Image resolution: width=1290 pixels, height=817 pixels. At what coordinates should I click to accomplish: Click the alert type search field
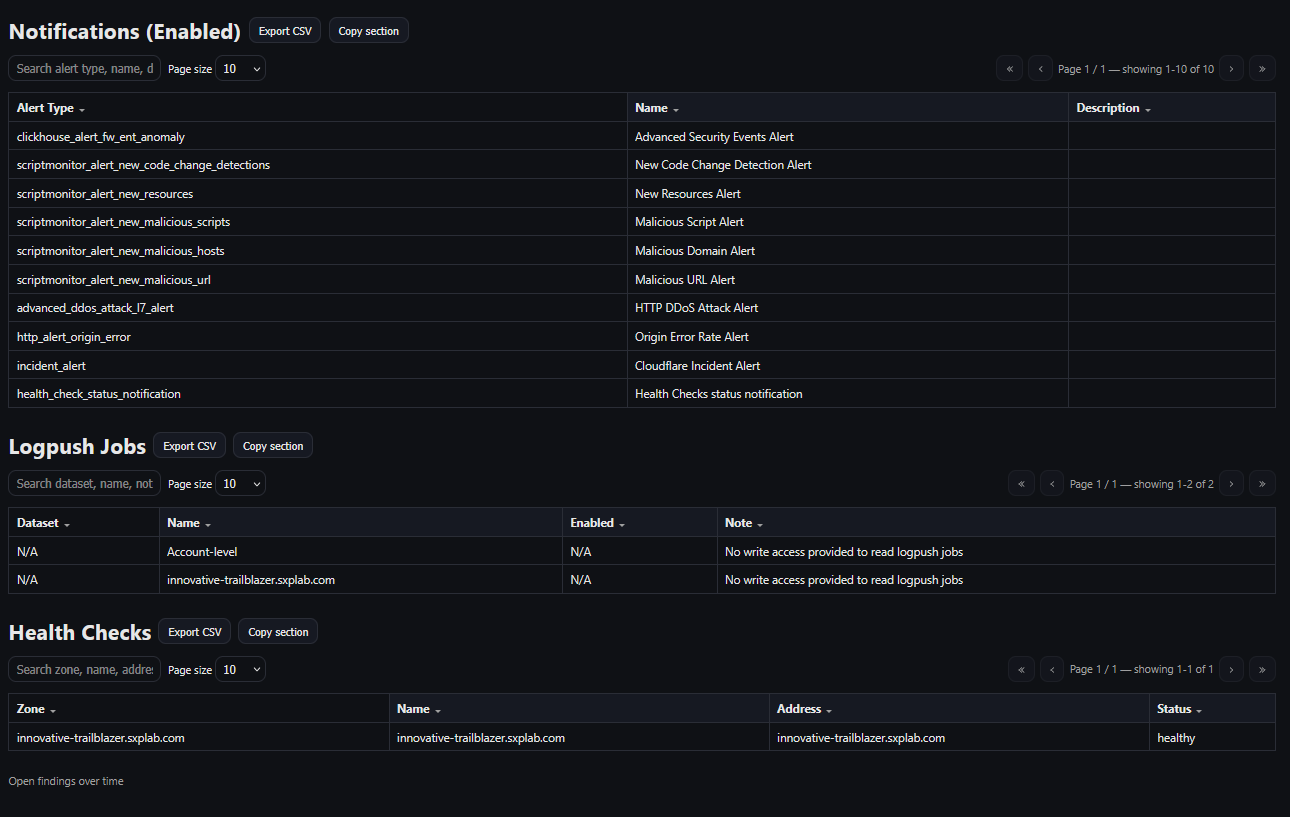[84, 68]
